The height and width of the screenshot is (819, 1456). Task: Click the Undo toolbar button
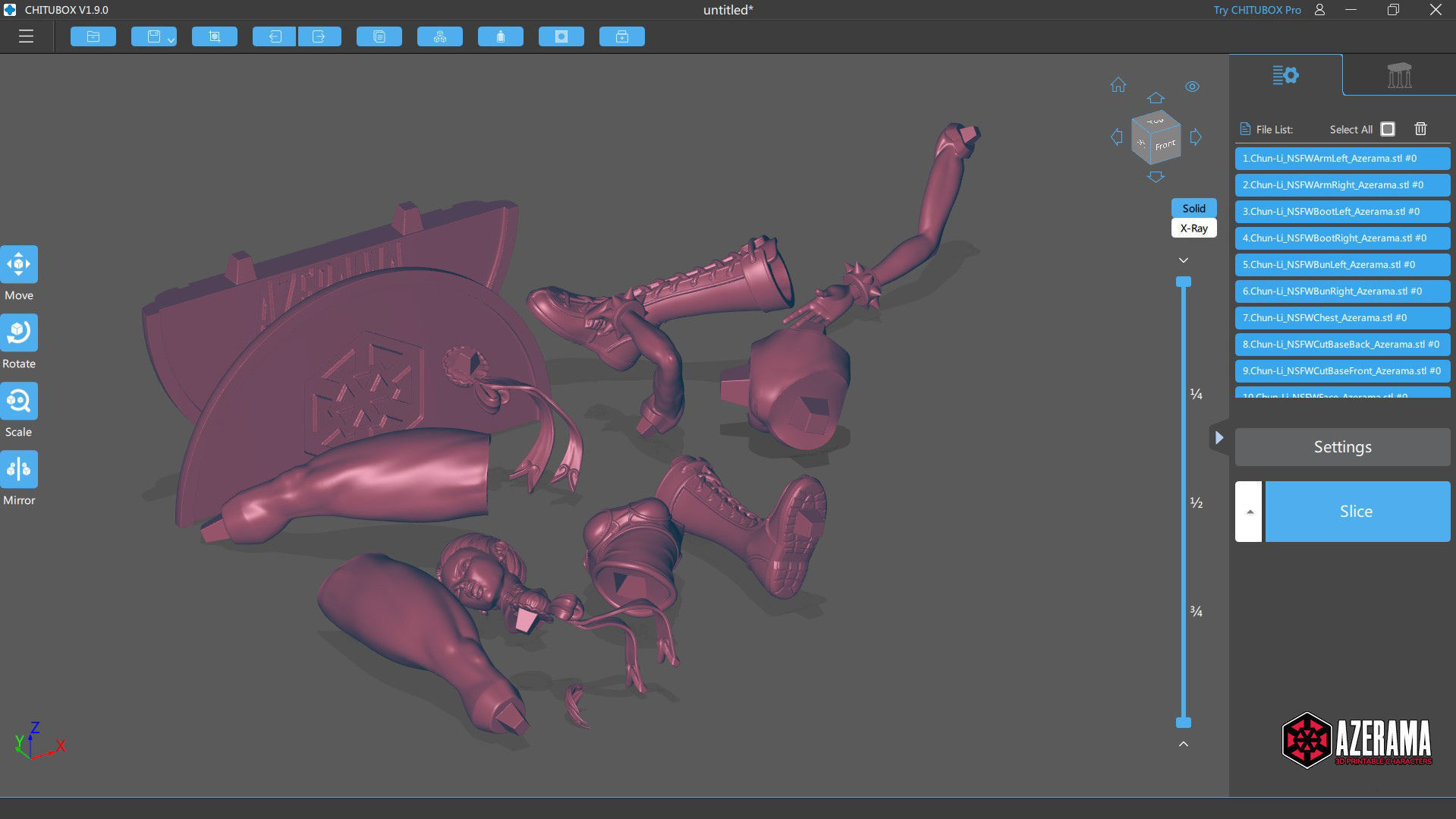tap(275, 36)
